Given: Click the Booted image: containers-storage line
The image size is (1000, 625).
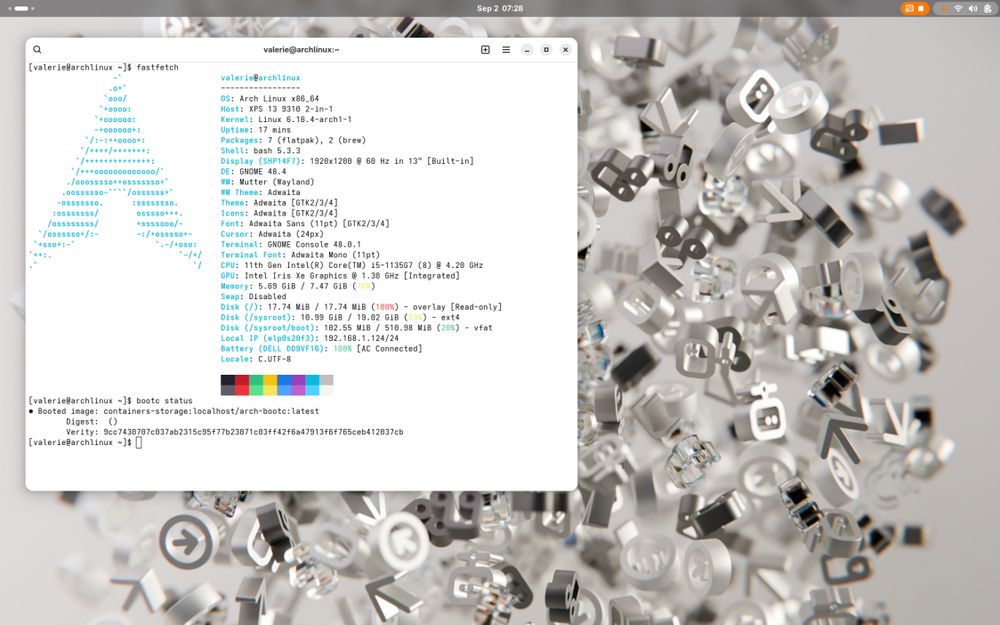Looking at the screenshot, I should [x=173, y=411].
